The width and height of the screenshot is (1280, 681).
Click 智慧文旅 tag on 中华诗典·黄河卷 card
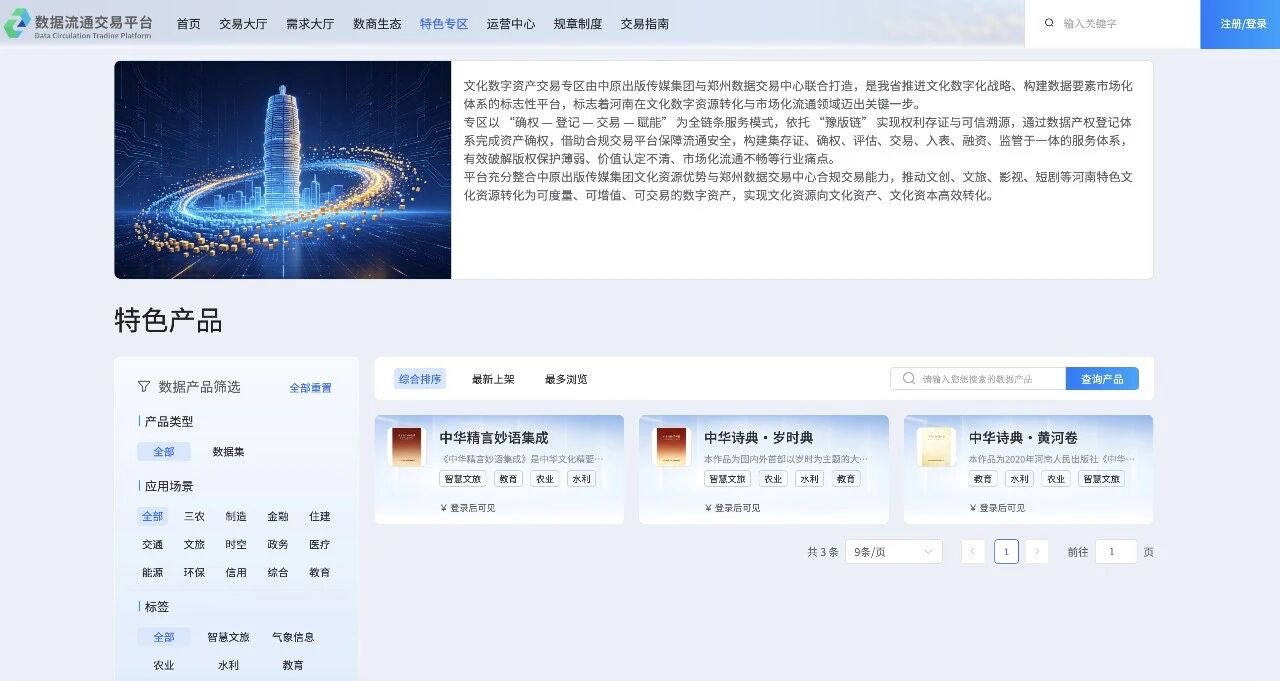tap(1101, 479)
